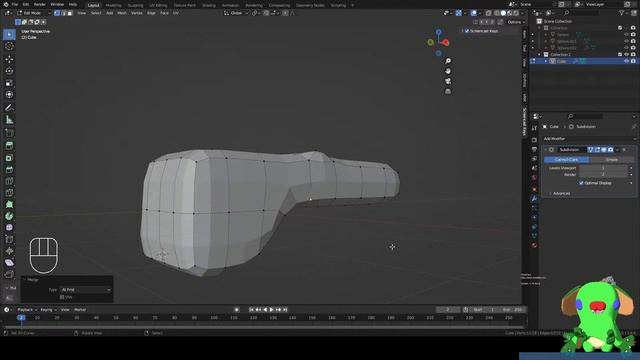Select the Annotate tool

click(x=9, y=108)
